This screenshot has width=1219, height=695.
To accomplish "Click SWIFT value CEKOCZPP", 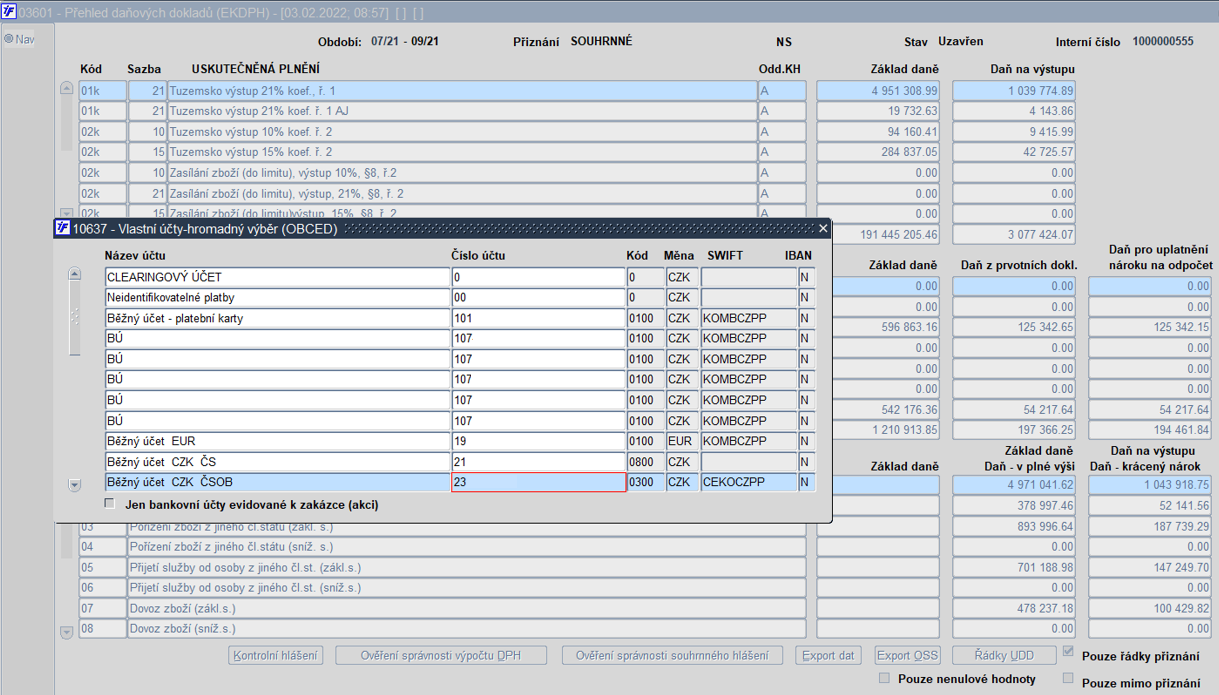I will point(748,482).
